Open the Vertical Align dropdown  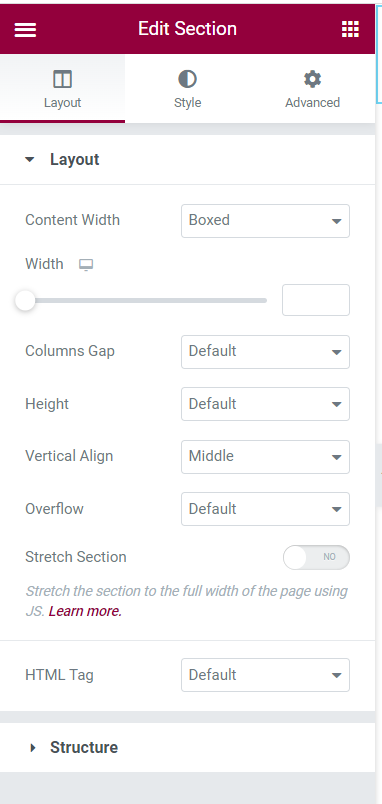(x=266, y=456)
